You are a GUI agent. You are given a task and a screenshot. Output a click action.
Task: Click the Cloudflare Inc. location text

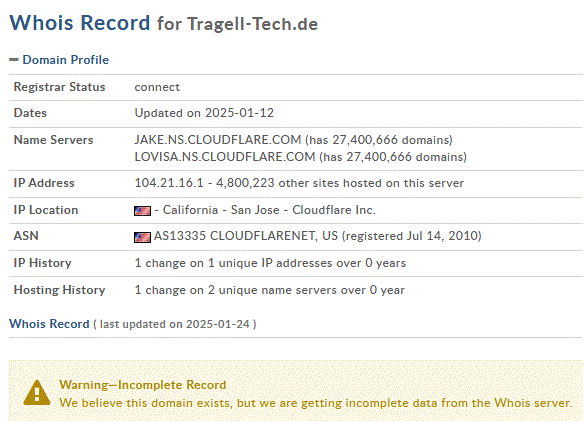tap(334, 210)
